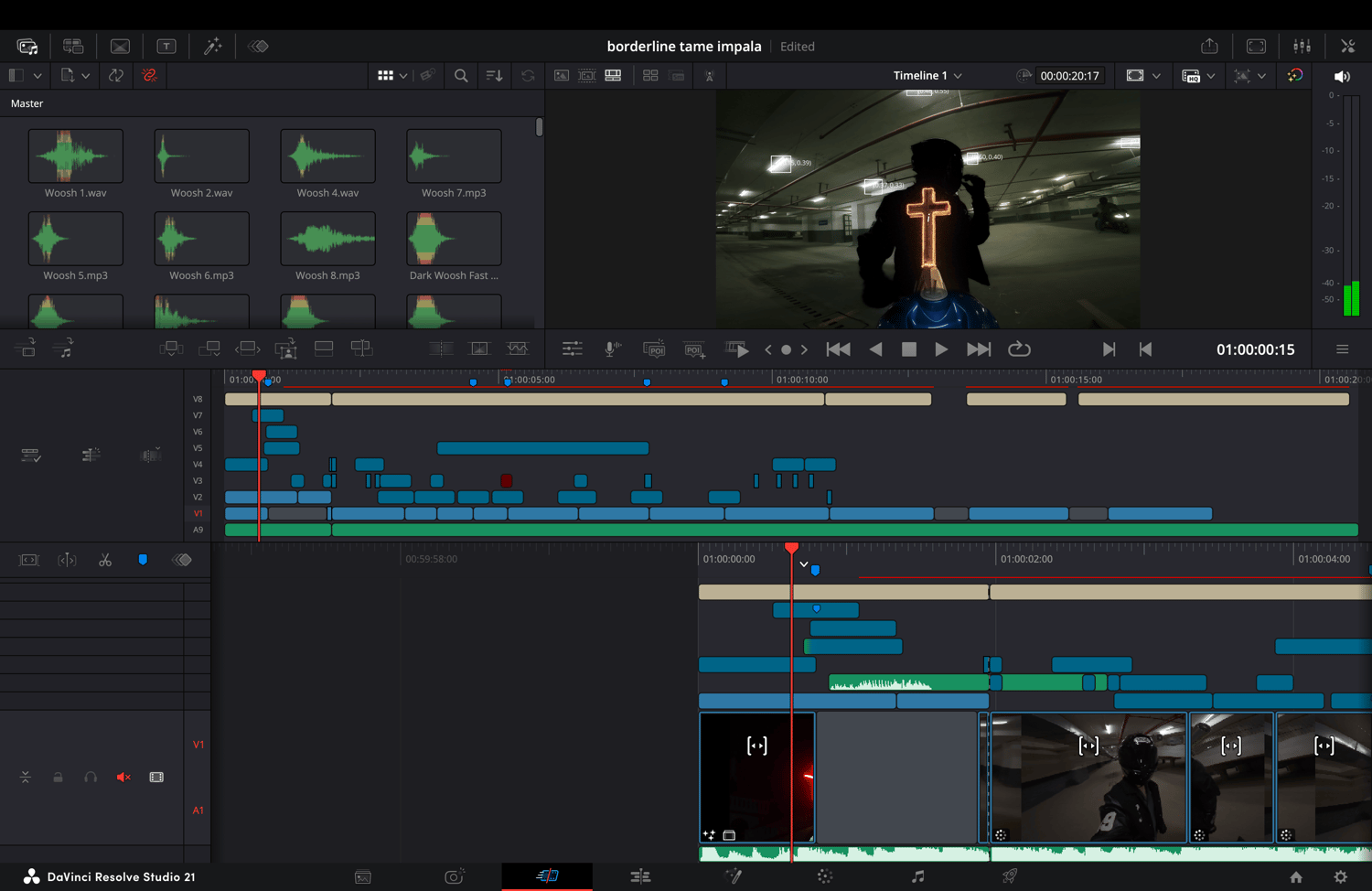Screen dimensions: 1372x891
Task: Expand the media pool view mode dropdown
Action: pos(403,76)
